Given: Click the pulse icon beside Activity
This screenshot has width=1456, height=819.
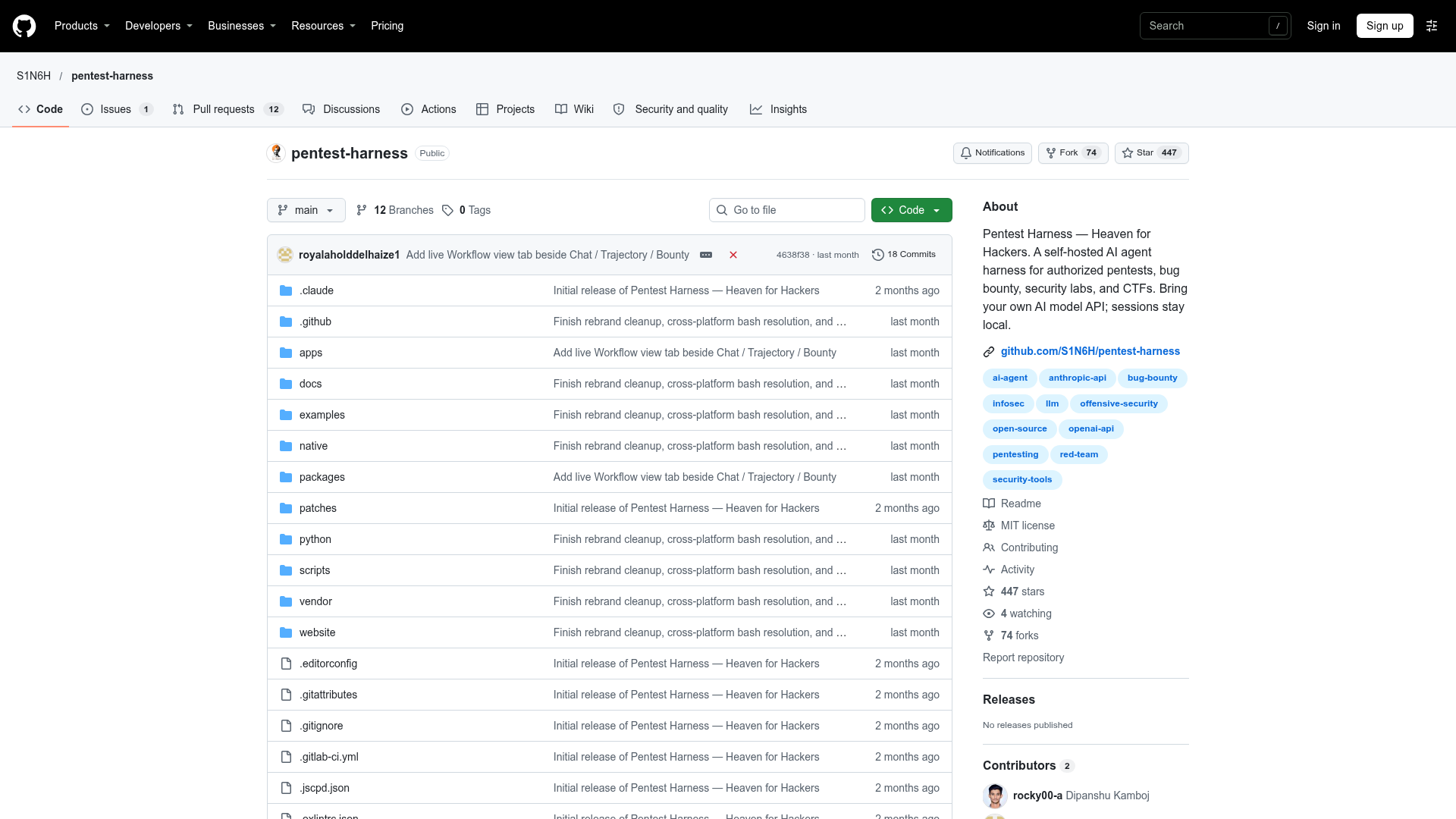Looking at the screenshot, I should [989, 570].
